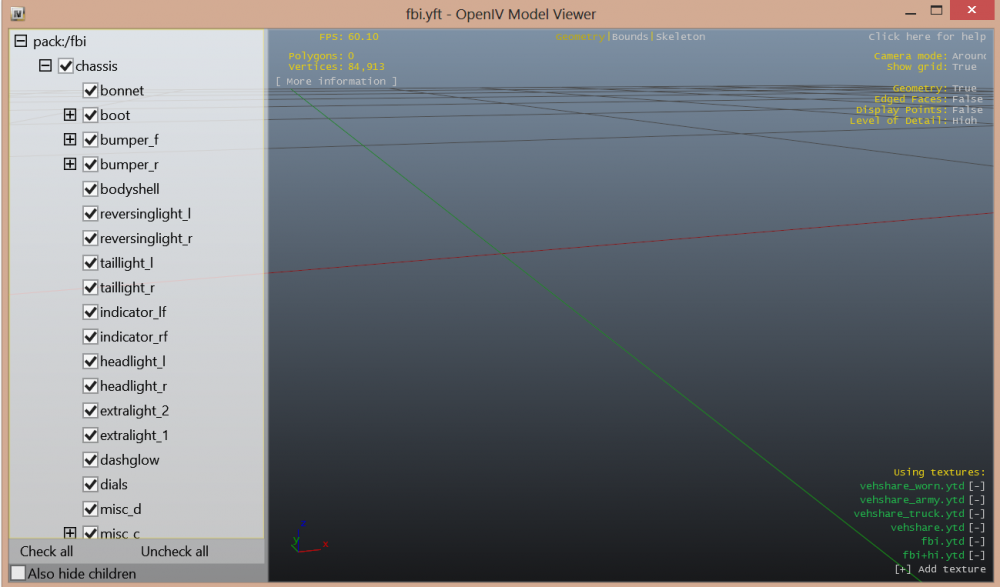This screenshot has width=1000, height=587.
Task: Click the [+] Add texture icon
Action: 902,568
